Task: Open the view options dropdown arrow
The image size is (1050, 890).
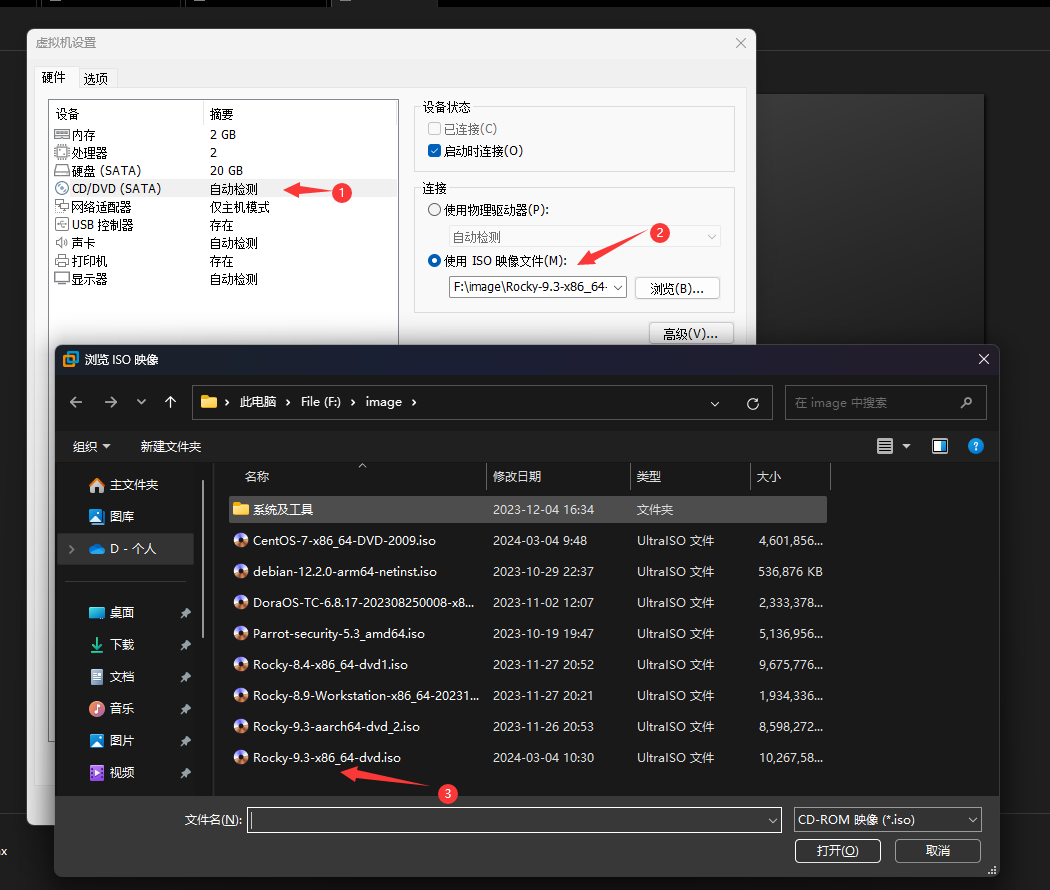Action: (x=907, y=446)
